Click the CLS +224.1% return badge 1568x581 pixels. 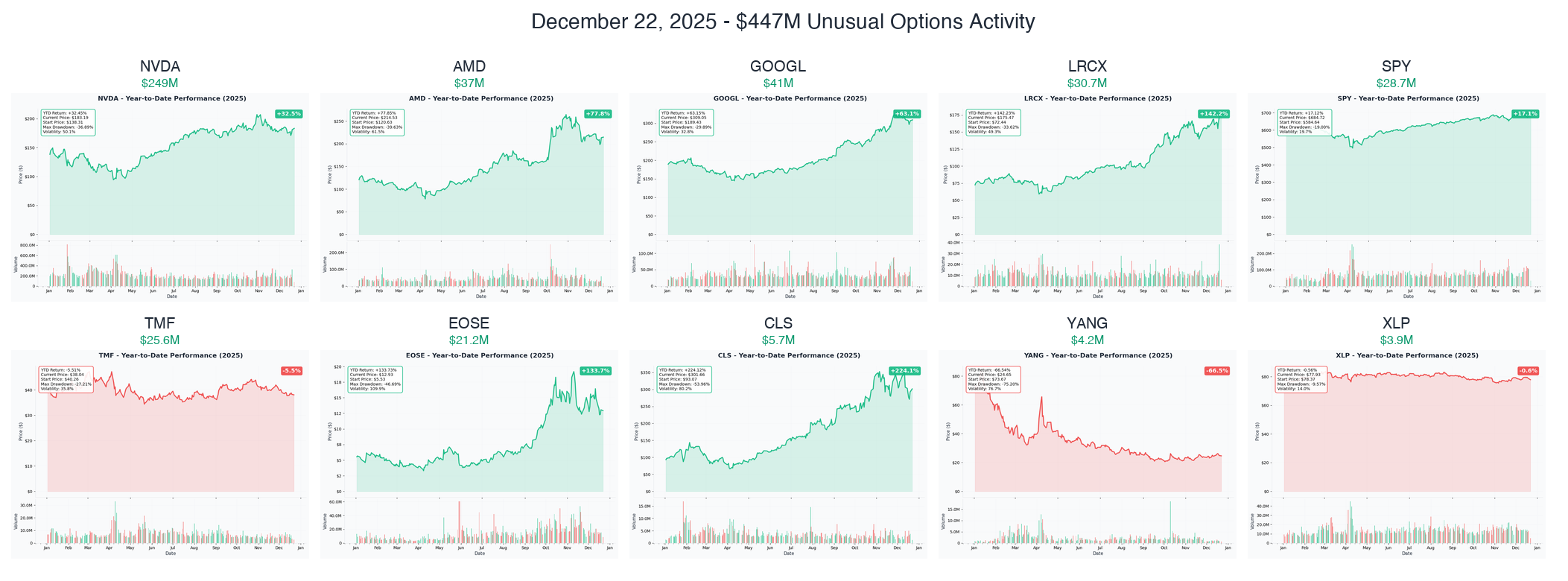click(x=904, y=371)
